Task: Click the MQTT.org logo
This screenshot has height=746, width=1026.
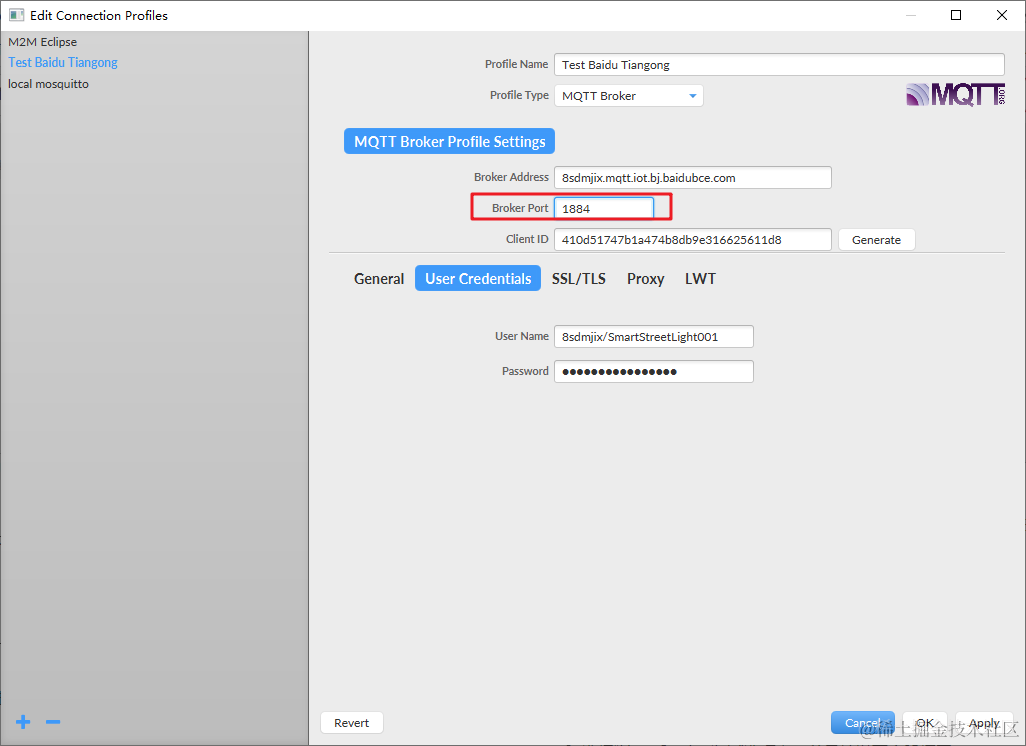Action: (955, 95)
